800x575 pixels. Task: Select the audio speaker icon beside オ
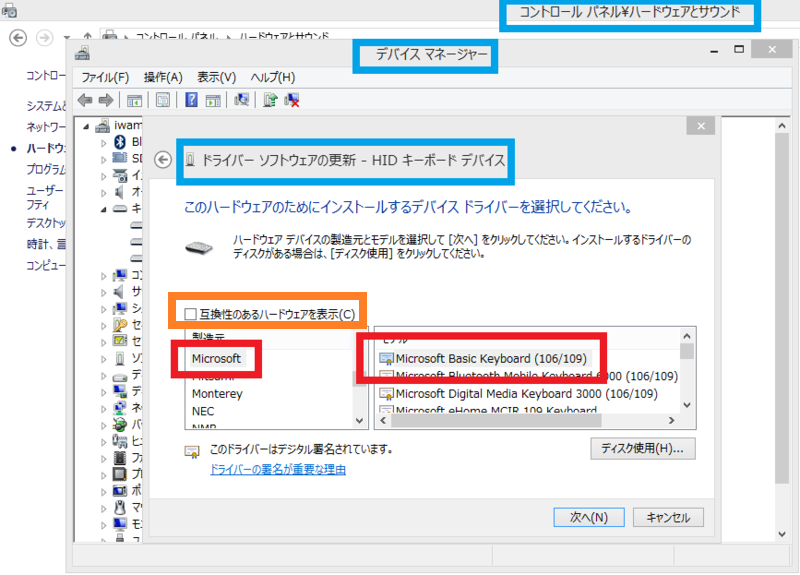pos(119,192)
